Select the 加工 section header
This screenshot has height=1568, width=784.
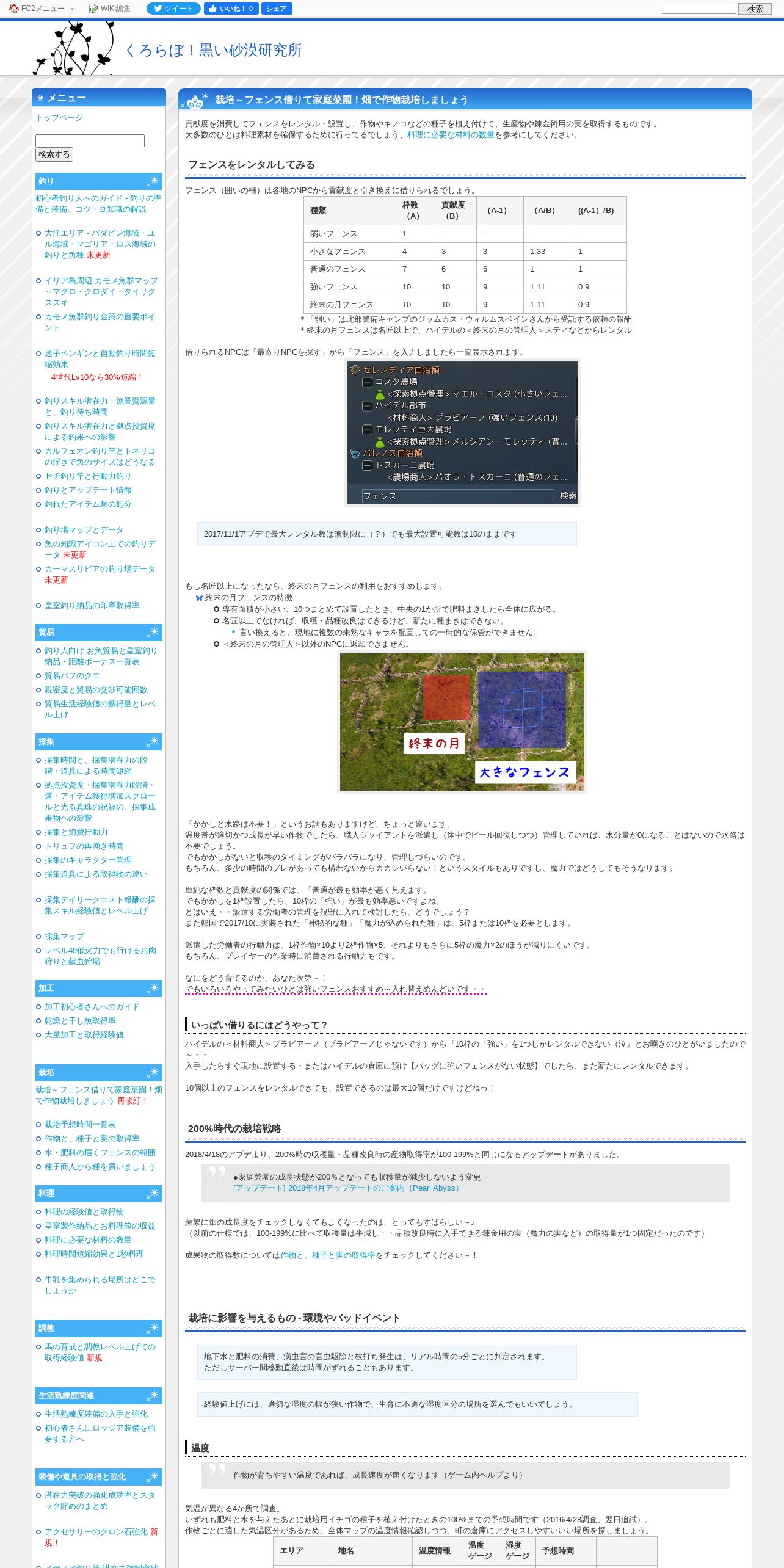tap(99, 988)
